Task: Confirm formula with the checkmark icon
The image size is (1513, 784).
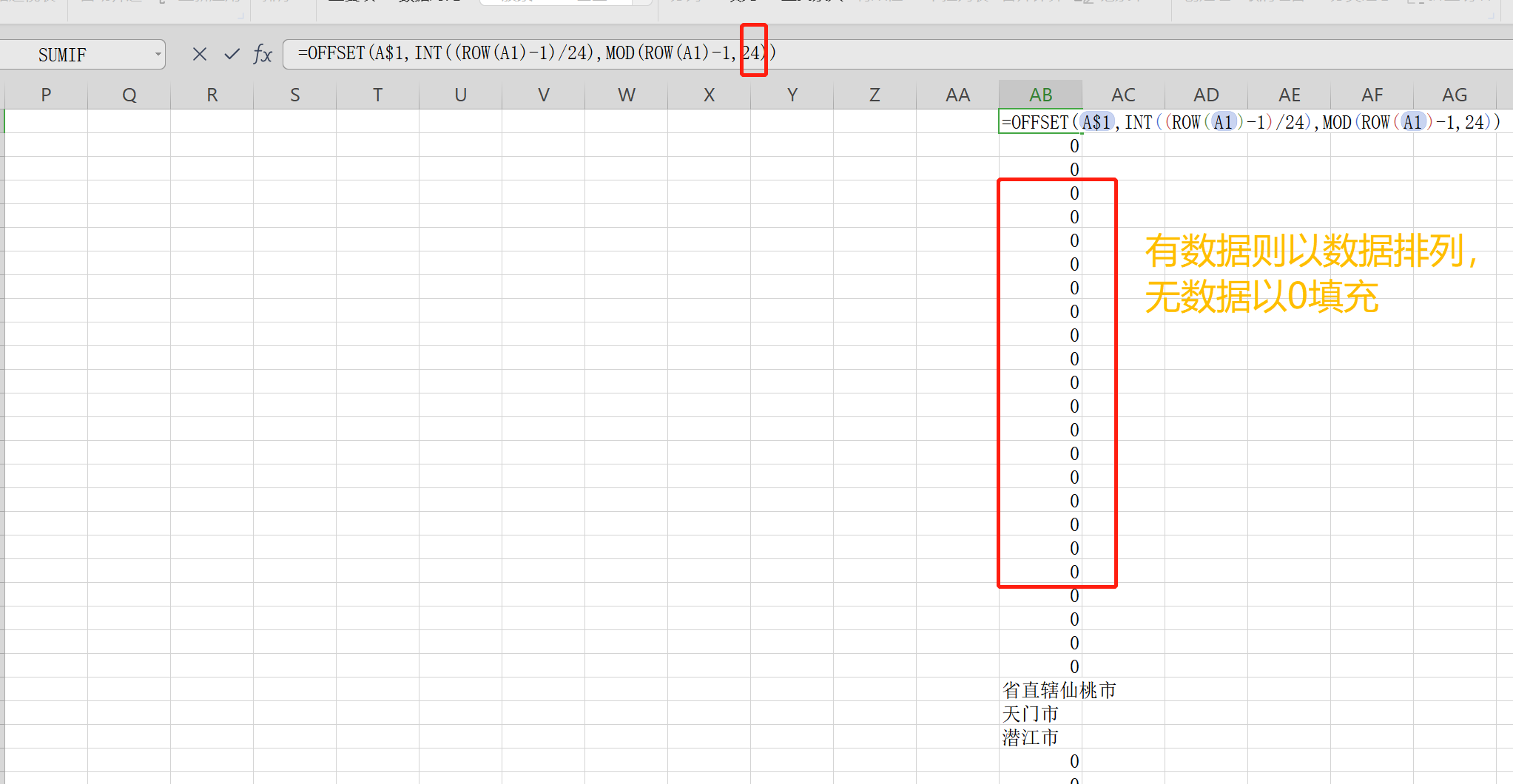Action: (x=232, y=54)
